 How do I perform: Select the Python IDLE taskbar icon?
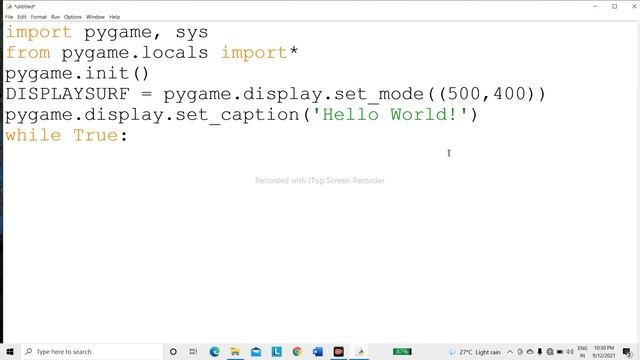360,351
